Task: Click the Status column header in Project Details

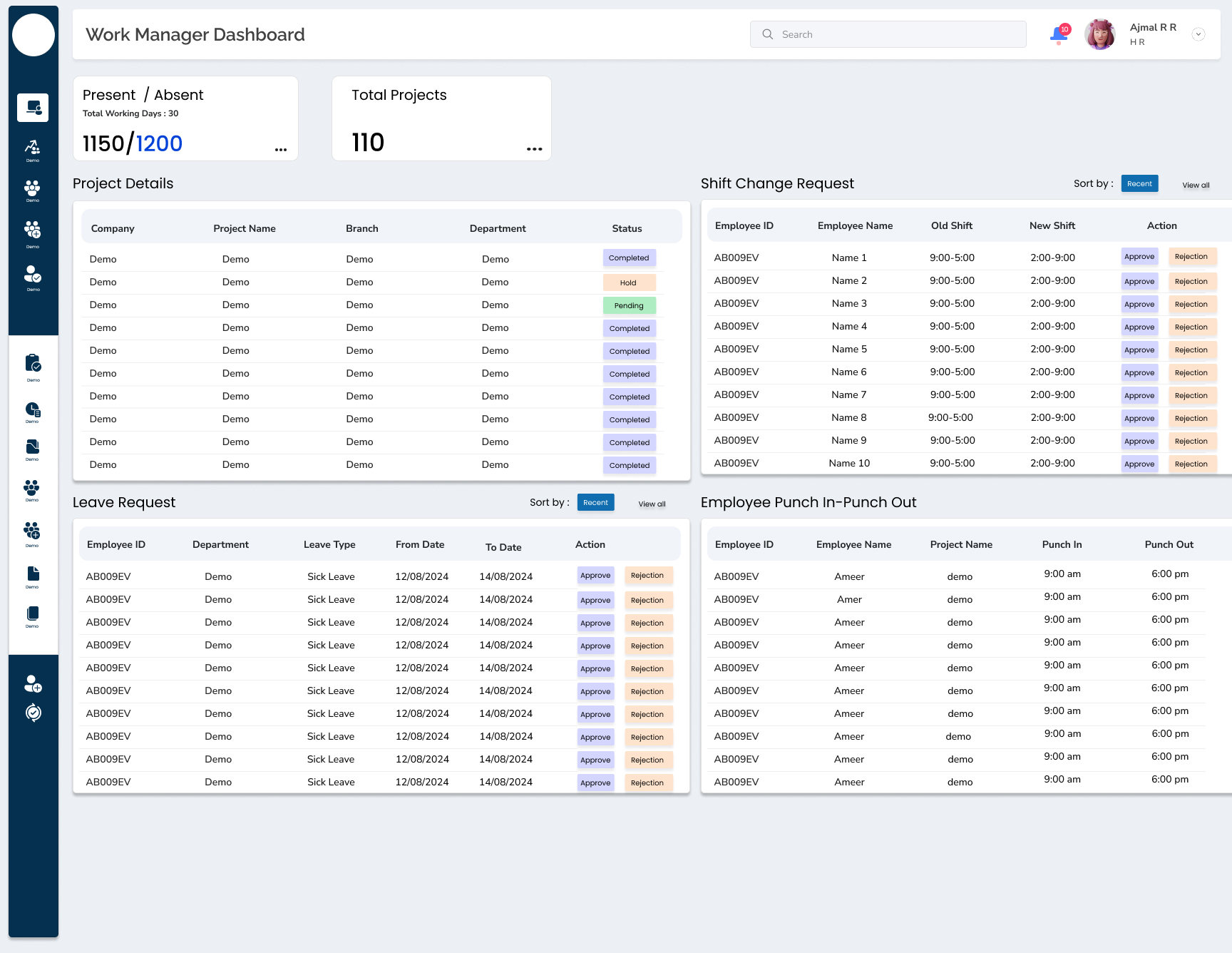Action: [x=627, y=228]
